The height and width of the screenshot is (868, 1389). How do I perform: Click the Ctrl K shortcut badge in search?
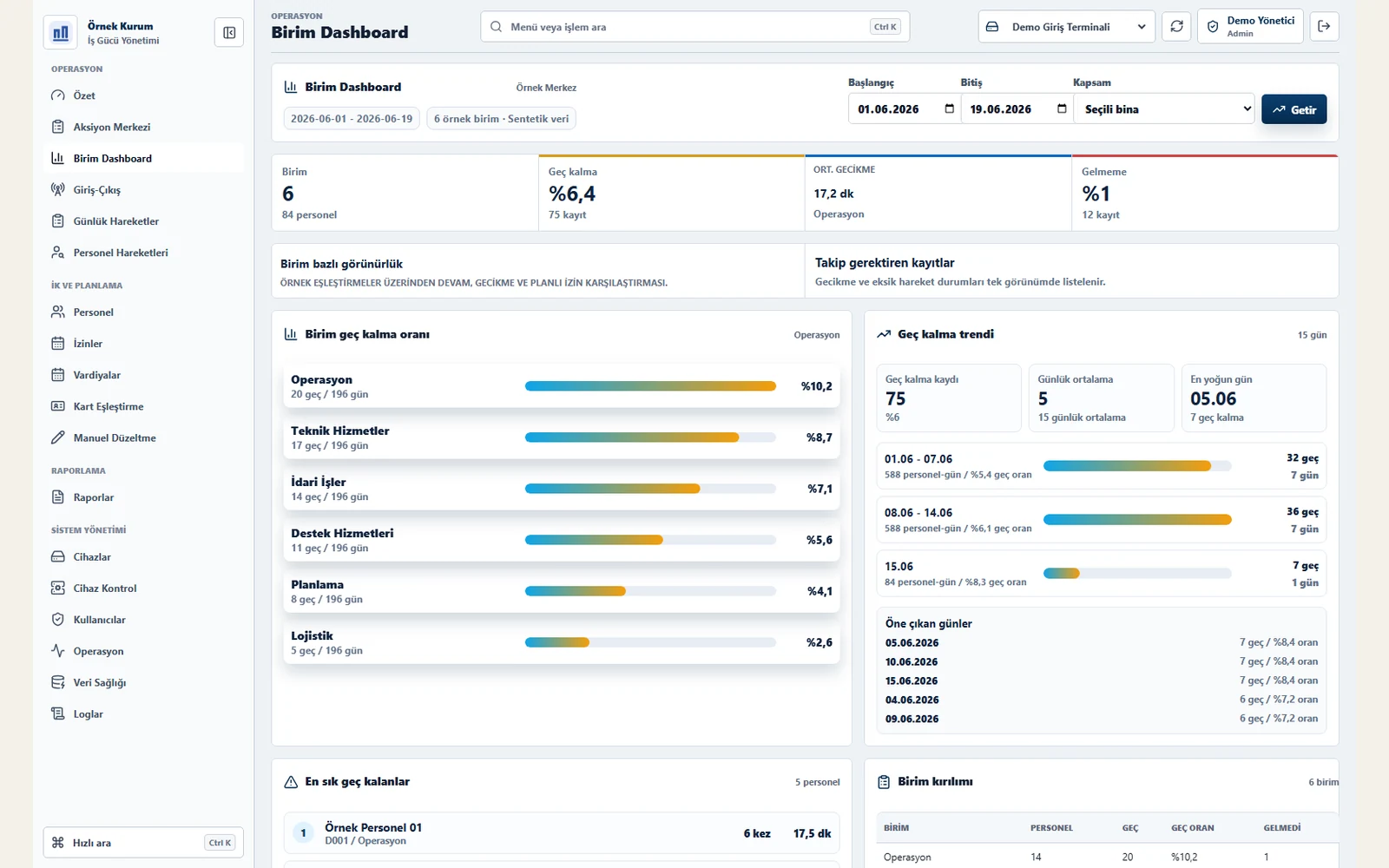click(885, 27)
